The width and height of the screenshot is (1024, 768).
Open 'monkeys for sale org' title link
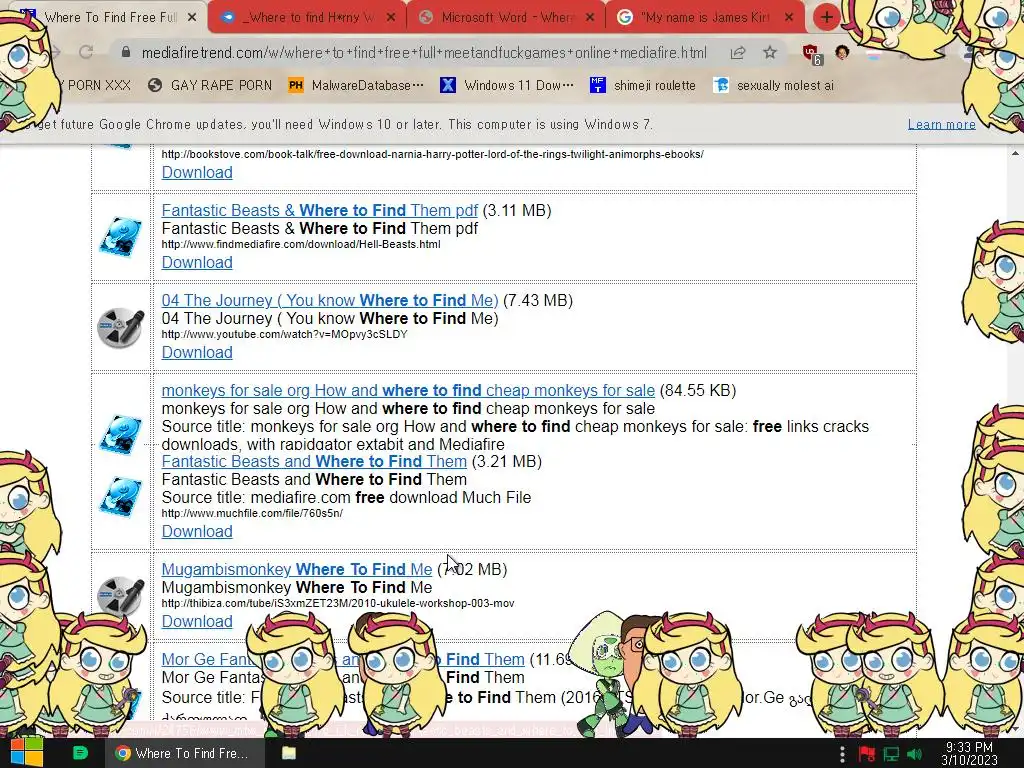pyautogui.click(x=408, y=391)
